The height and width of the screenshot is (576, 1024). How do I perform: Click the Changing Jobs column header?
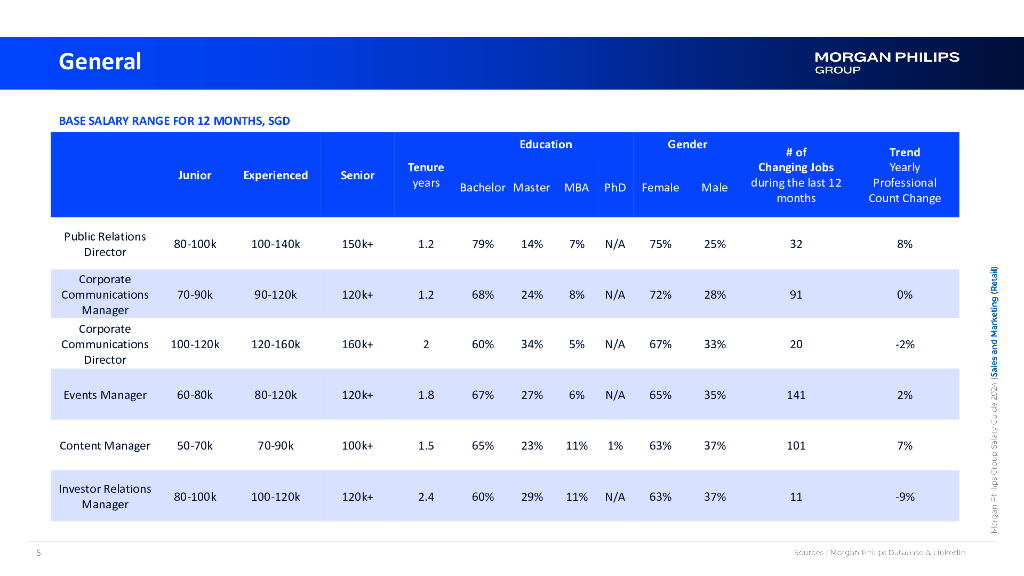pos(796,175)
